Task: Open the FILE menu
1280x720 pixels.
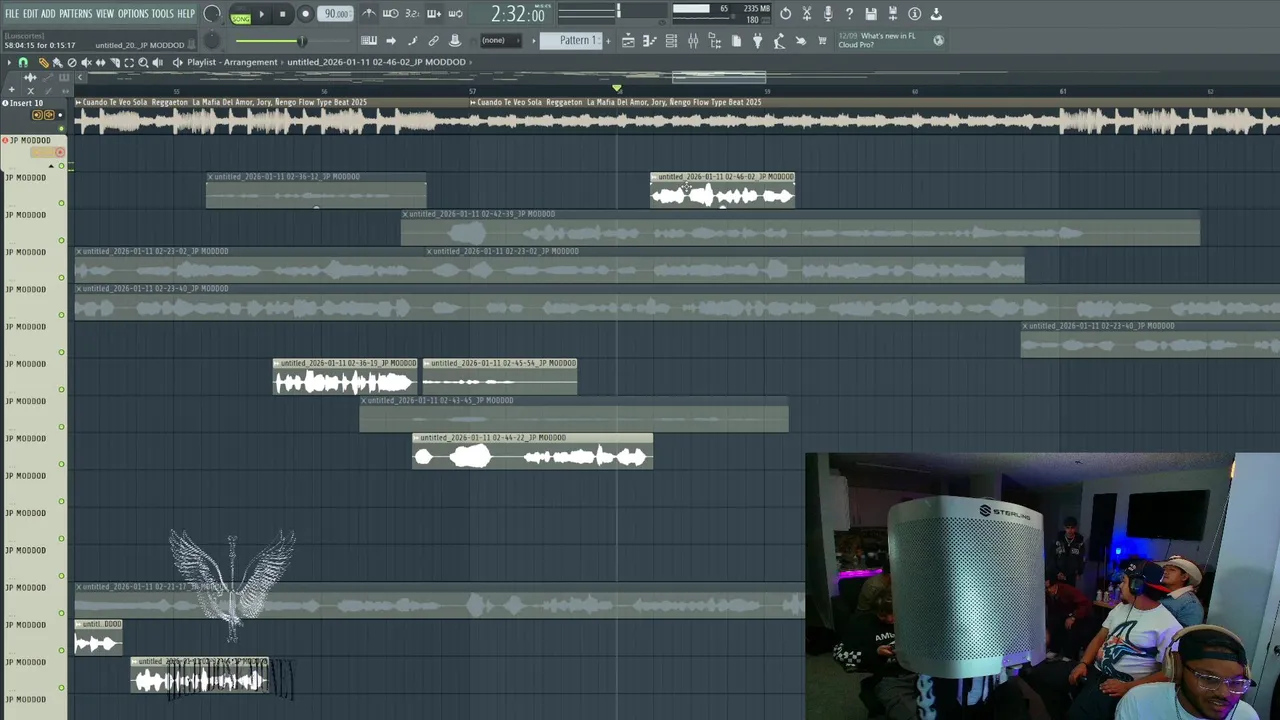Action: click(x=12, y=14)
